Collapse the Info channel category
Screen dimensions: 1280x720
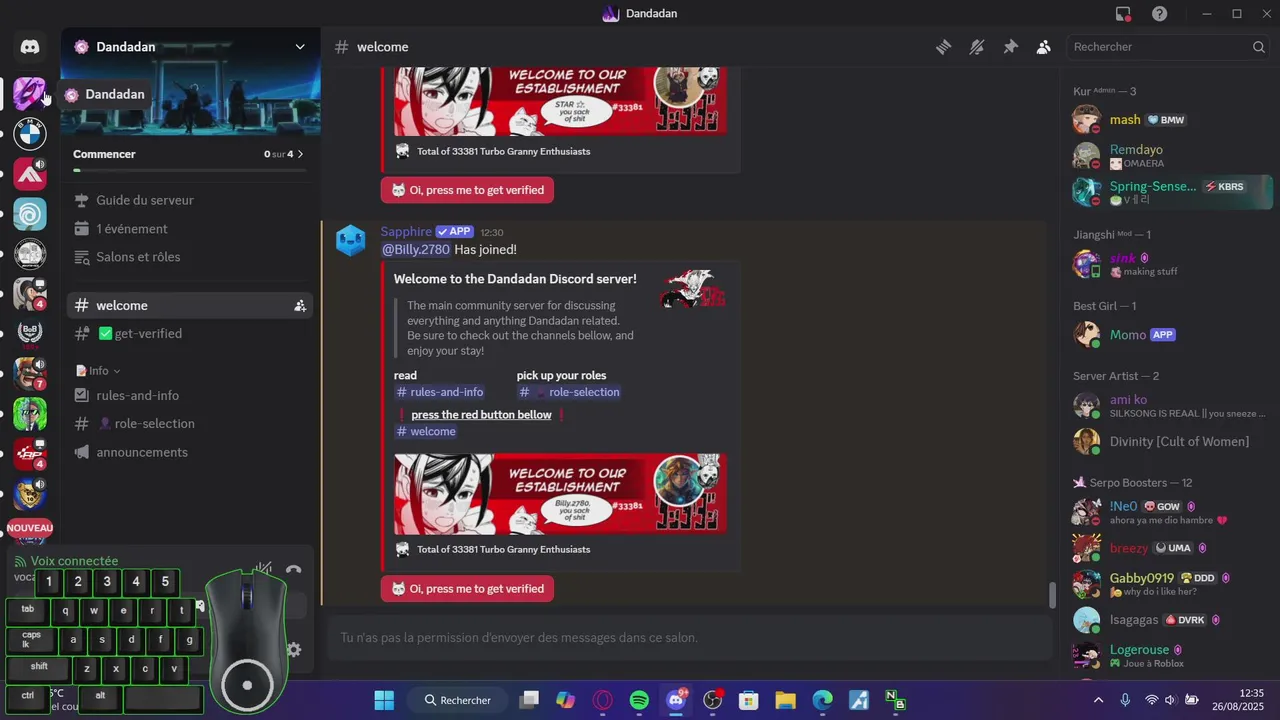point(98,371)
